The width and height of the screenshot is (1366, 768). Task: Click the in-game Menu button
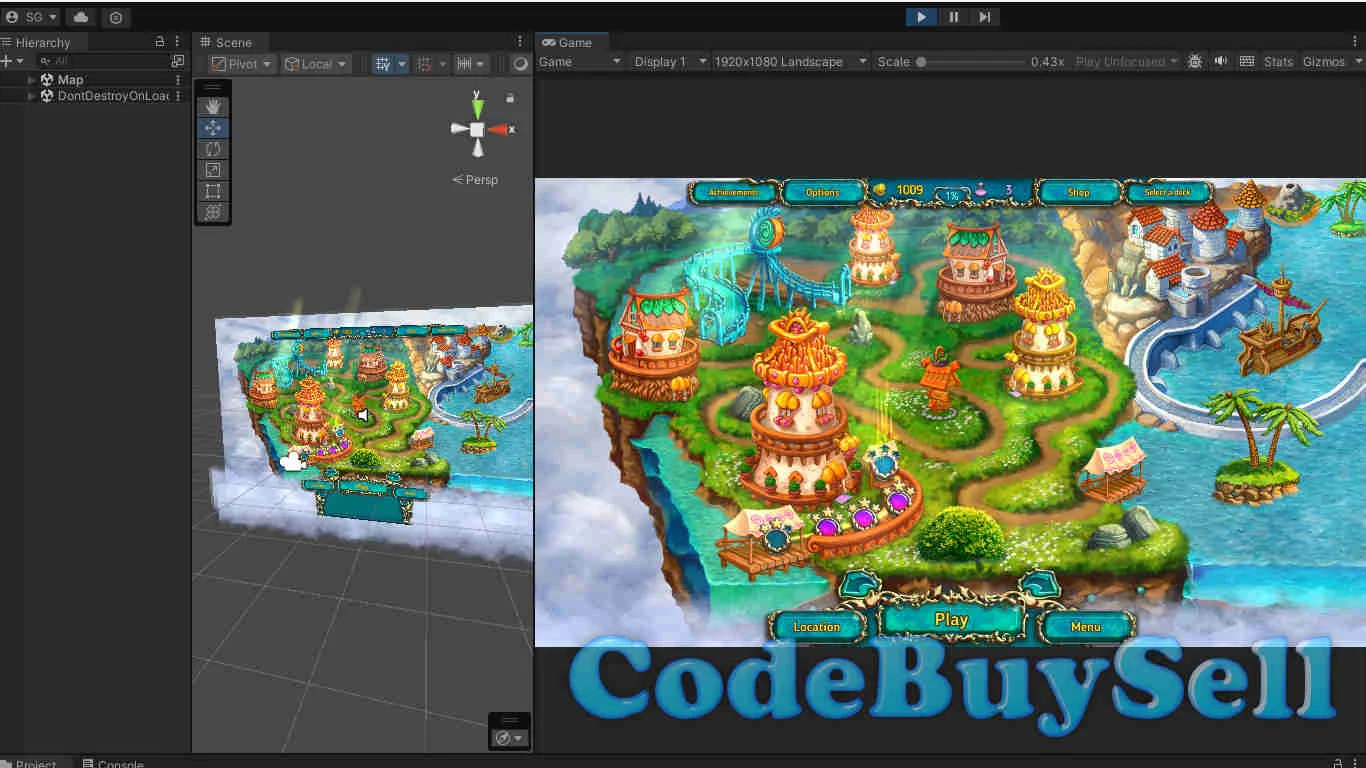tap(1086, 627)
